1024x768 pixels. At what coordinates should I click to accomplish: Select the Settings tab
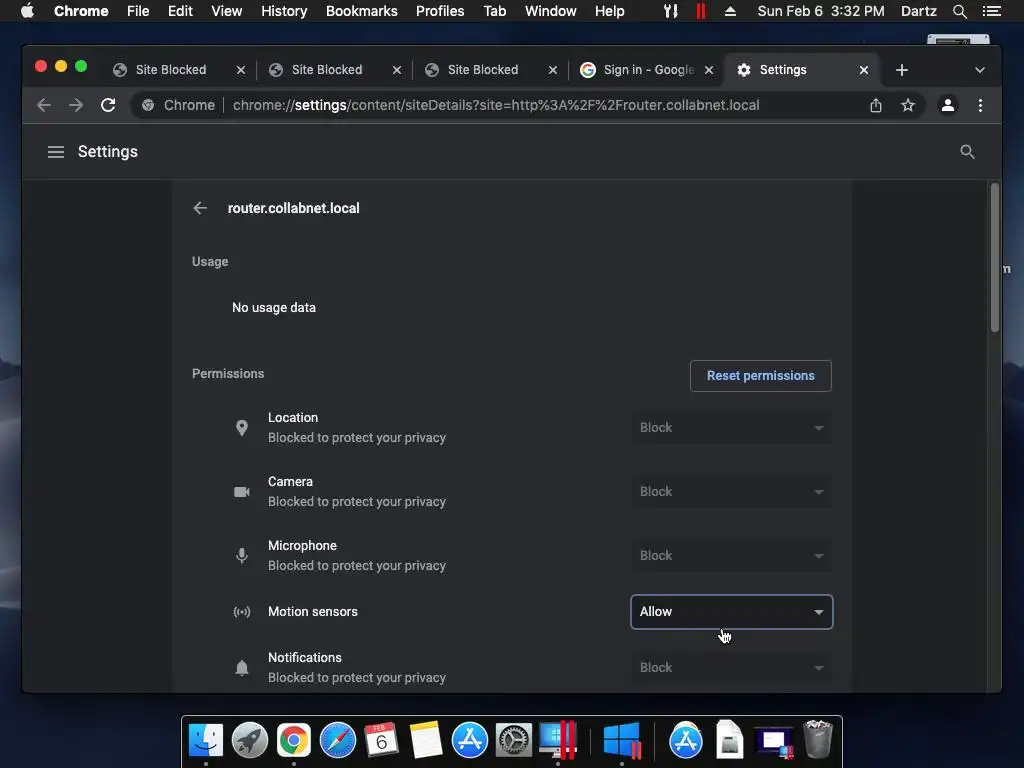tap(801, 70)
